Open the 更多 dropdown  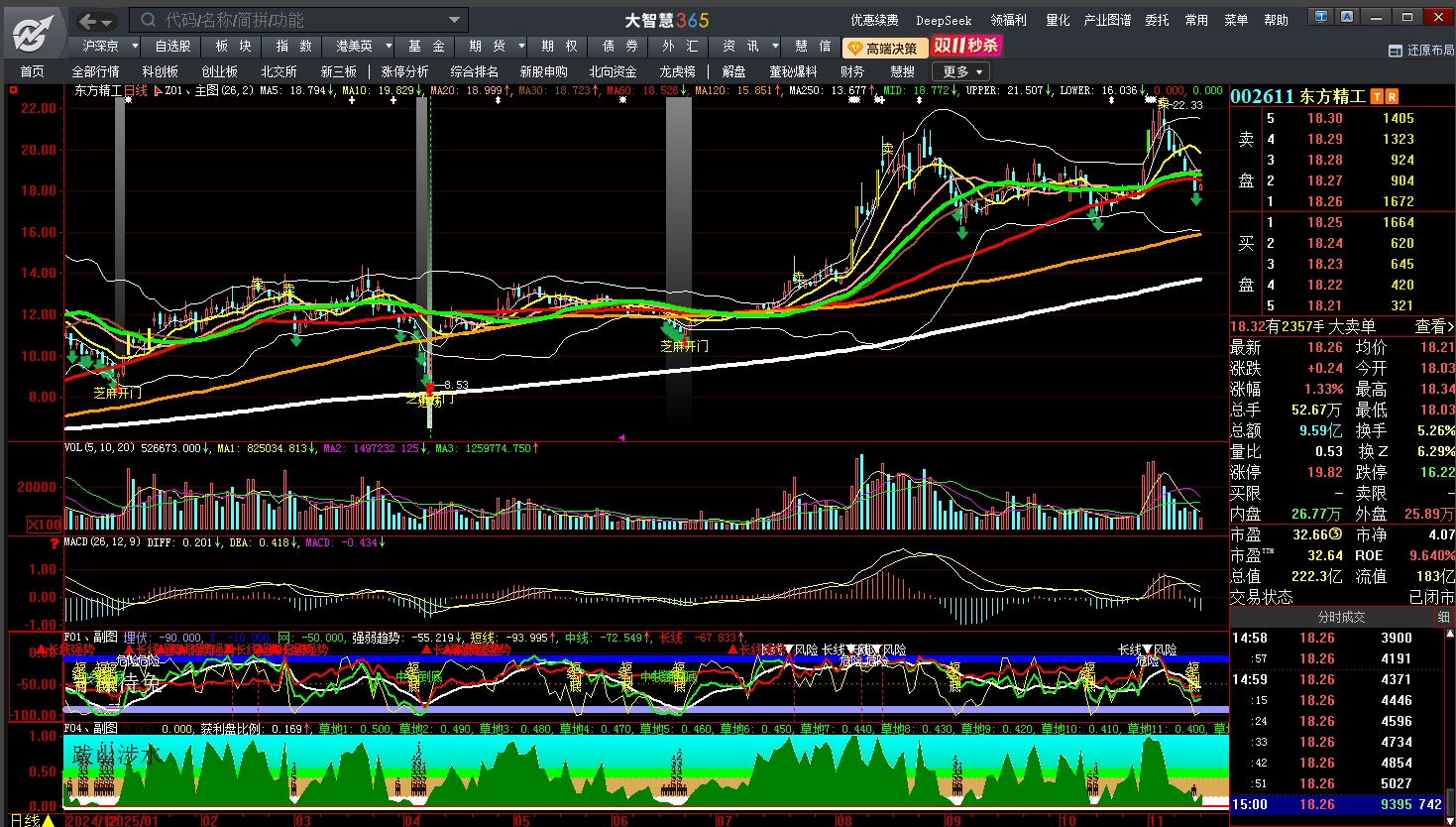pyautogui.click(x=960, y=71)
